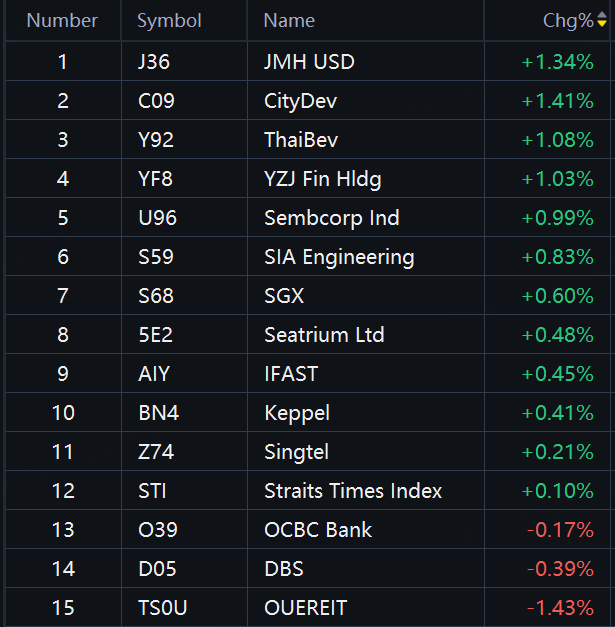The image size is (615, 627).
Task: Open the OUEREIT entry
Action: click(x=305, y=608)
